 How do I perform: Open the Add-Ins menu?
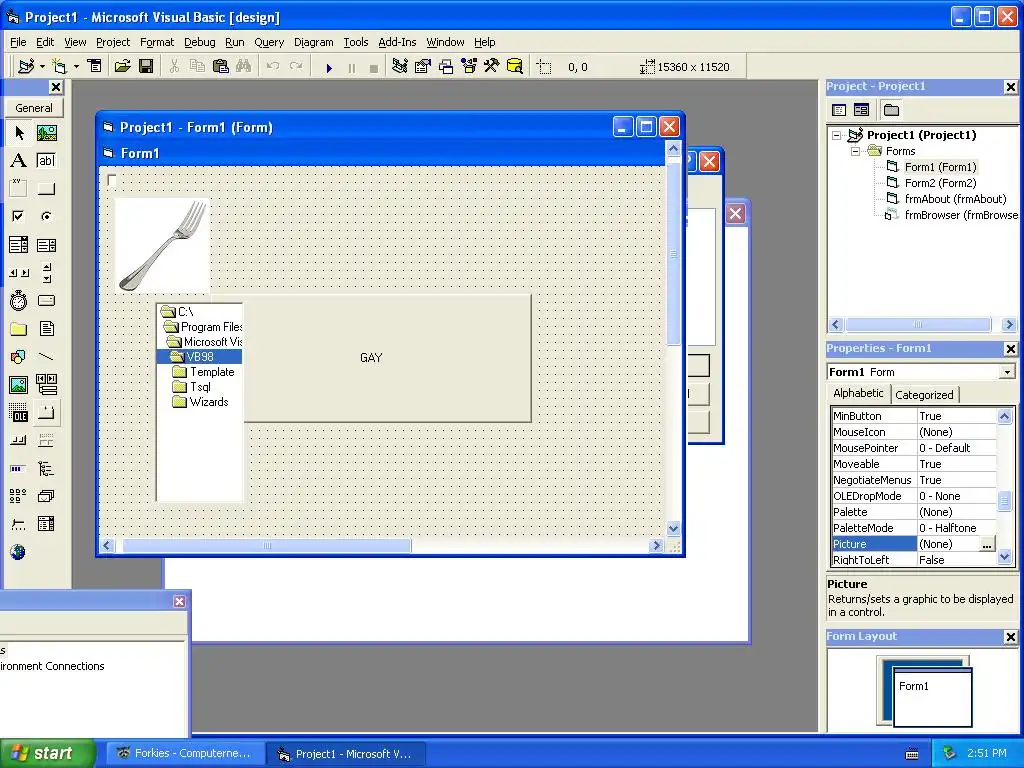tap(397, 42)
